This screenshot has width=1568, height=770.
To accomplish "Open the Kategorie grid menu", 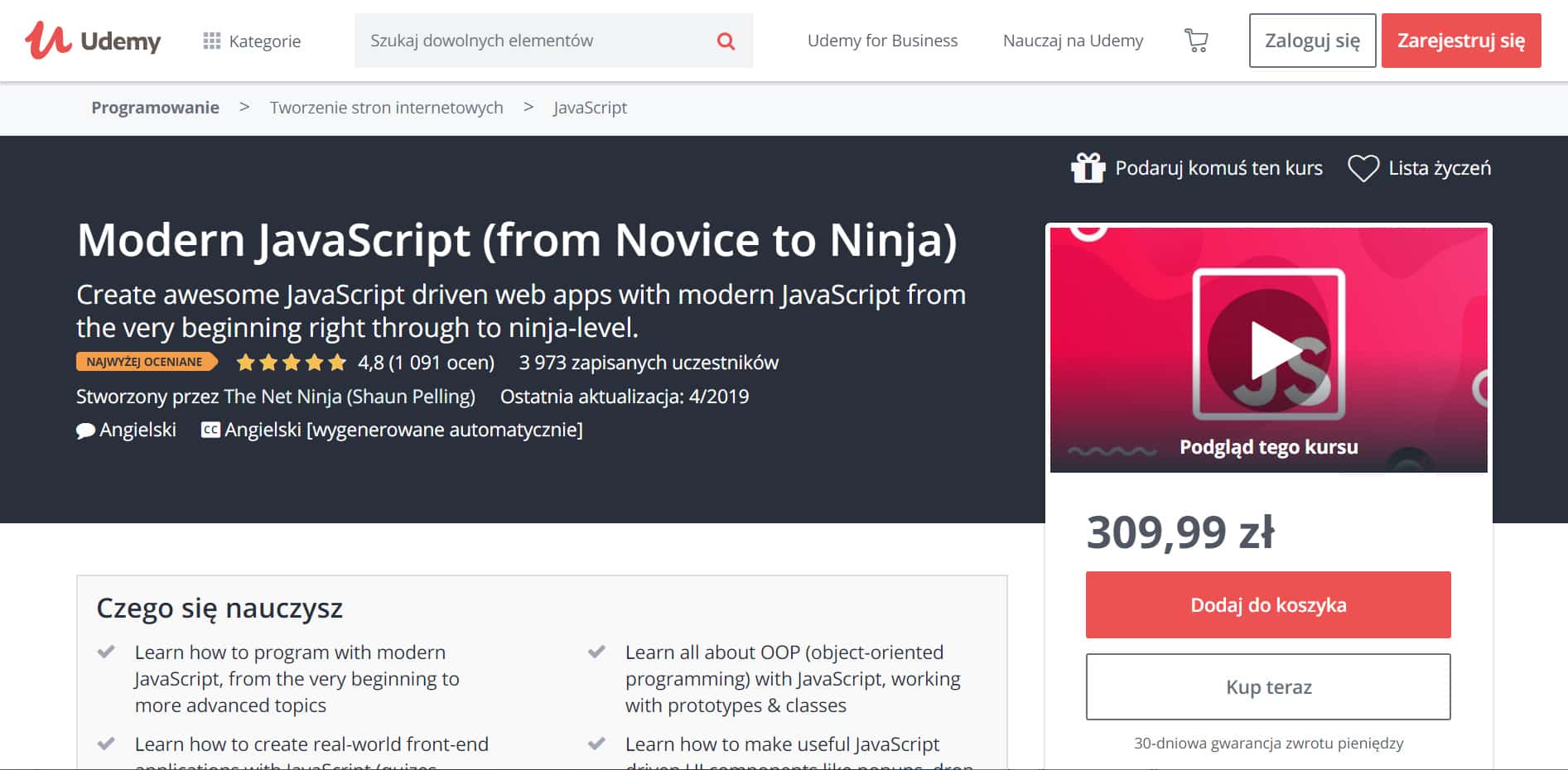I will coord(252,41).
